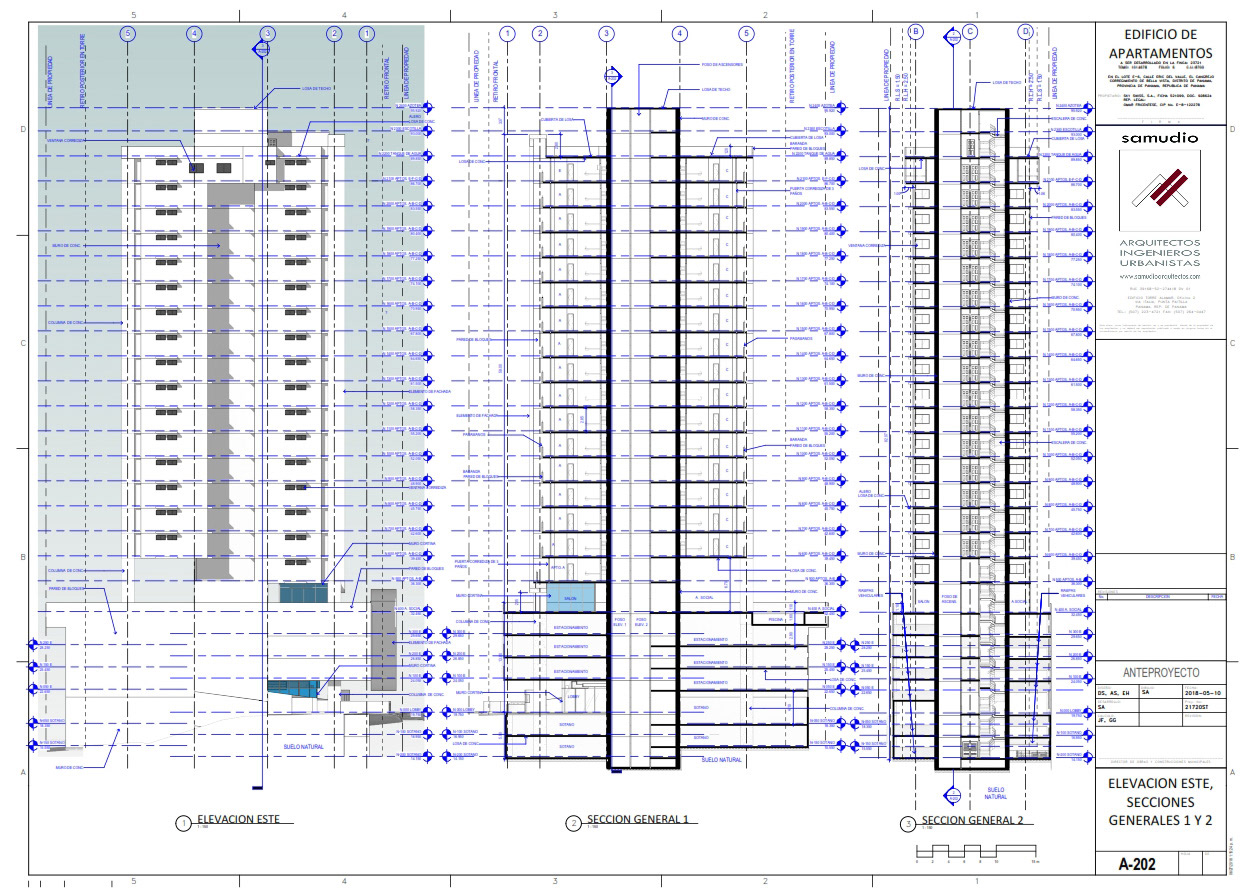Click the A-202 sheet number
The width and height of the screenshot is (1257, 896).
(x=1138, y=865)
